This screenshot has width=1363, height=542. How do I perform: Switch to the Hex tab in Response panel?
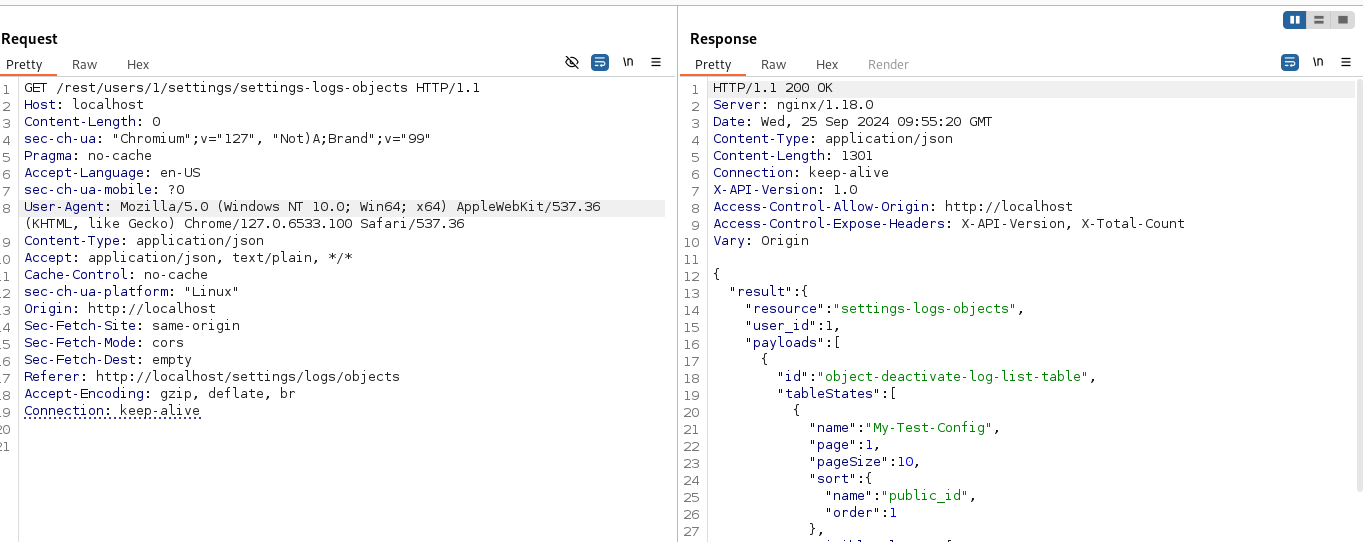pyautogui.click(x=827, y=64)
